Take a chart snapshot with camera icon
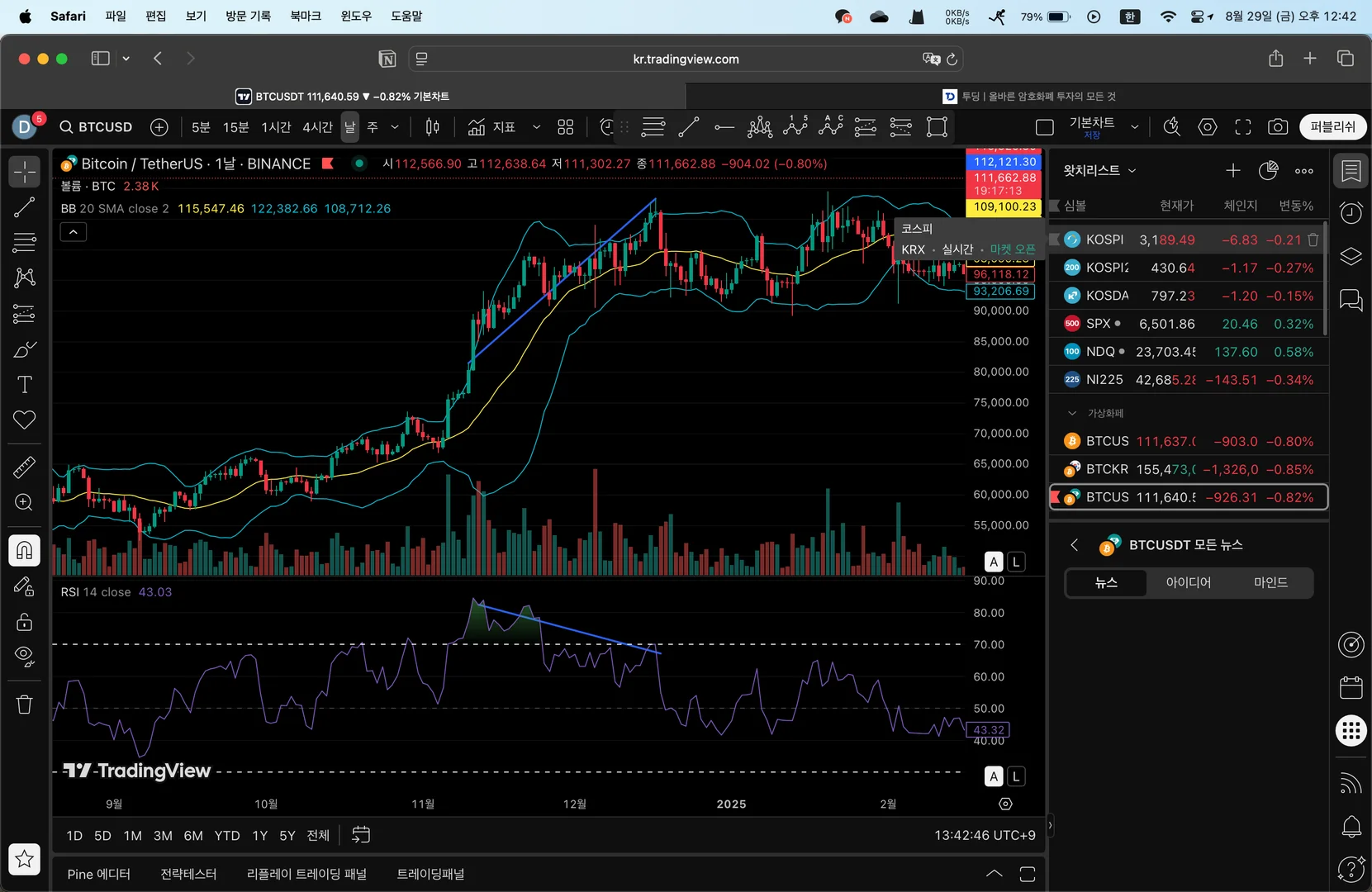The height and width of the screenshot is (892, 1372). 1277,127
